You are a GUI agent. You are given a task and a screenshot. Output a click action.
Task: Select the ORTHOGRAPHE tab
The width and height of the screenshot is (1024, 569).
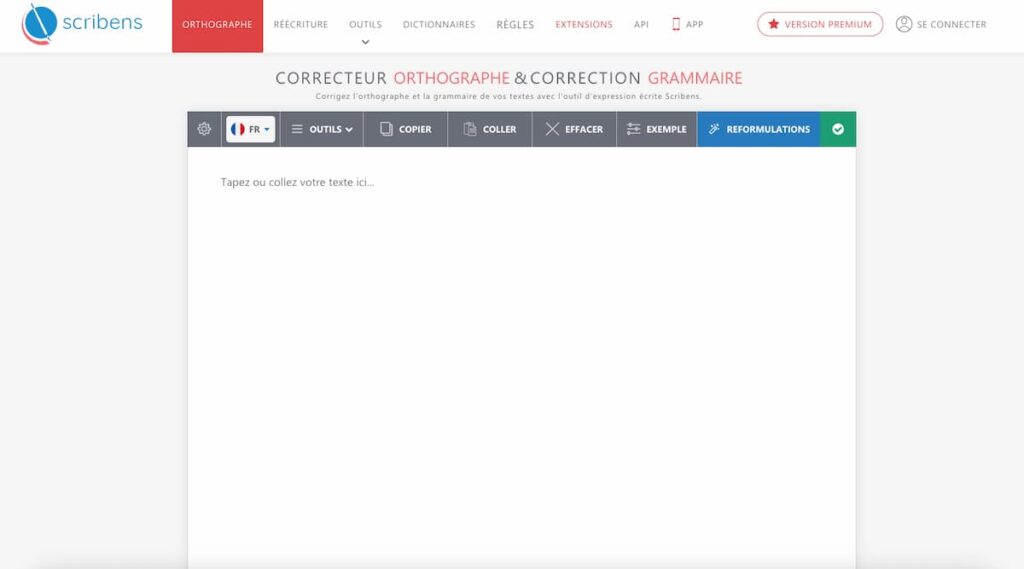point(217,26)
